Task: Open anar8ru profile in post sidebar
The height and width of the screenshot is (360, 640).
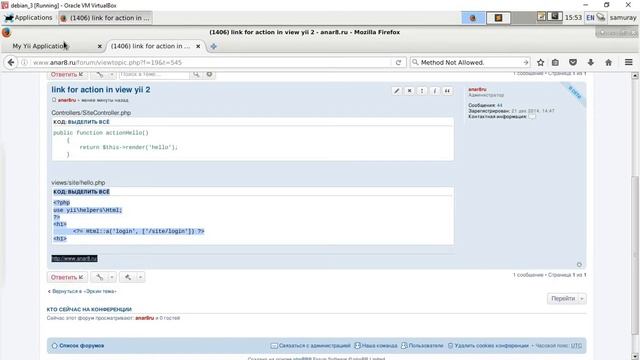Action: [478, 89]
